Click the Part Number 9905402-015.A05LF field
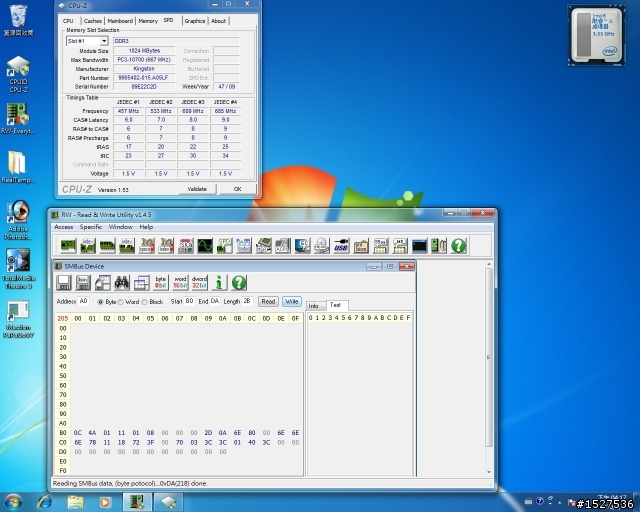 tap(144, 78)
